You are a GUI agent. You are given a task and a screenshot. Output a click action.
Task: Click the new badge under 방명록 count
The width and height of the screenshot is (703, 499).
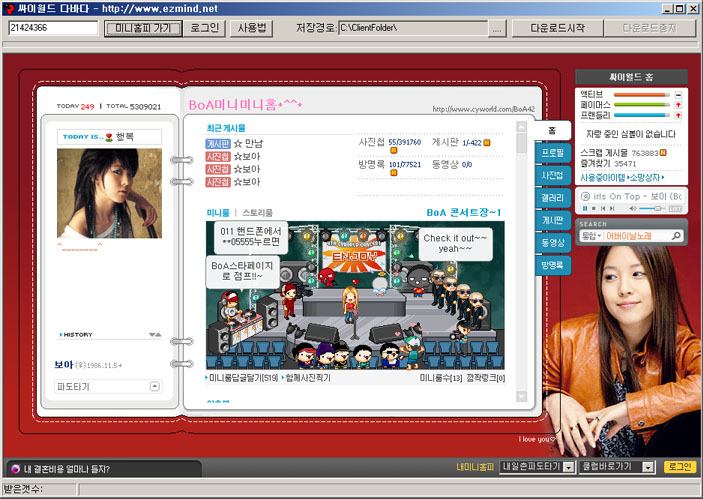393,173
